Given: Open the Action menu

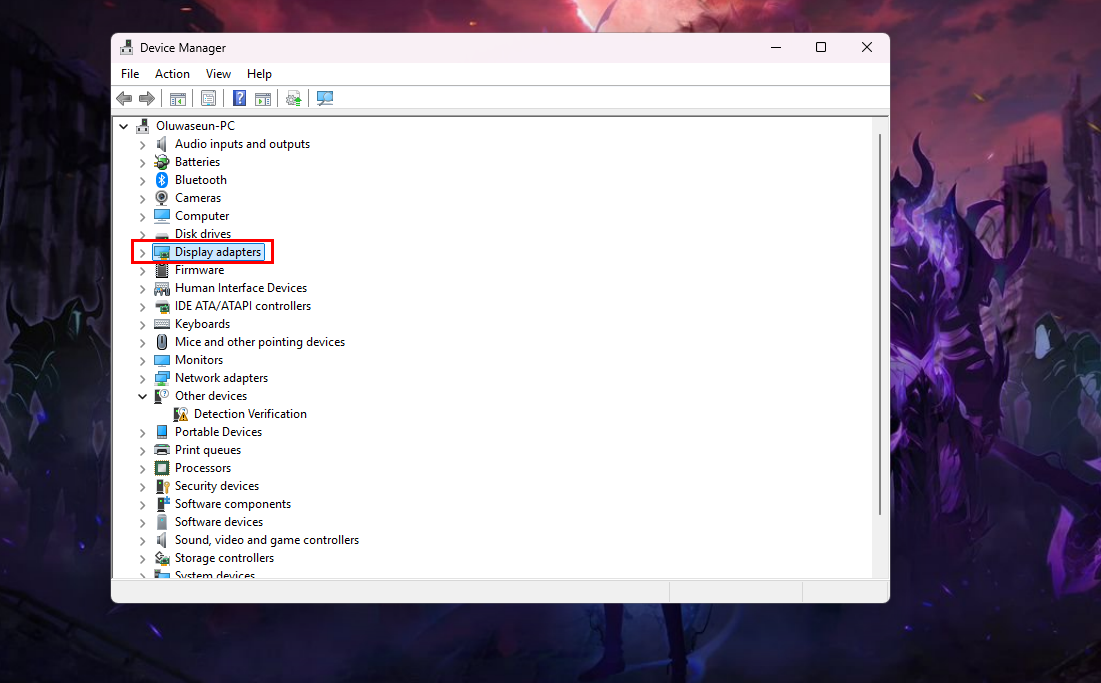Looking at the screenshot, I should (172, 73).
